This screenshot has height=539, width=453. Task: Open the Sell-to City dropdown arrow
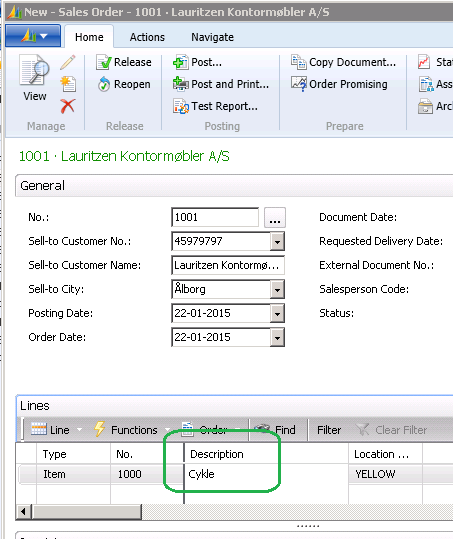click(x=277, y=289)
